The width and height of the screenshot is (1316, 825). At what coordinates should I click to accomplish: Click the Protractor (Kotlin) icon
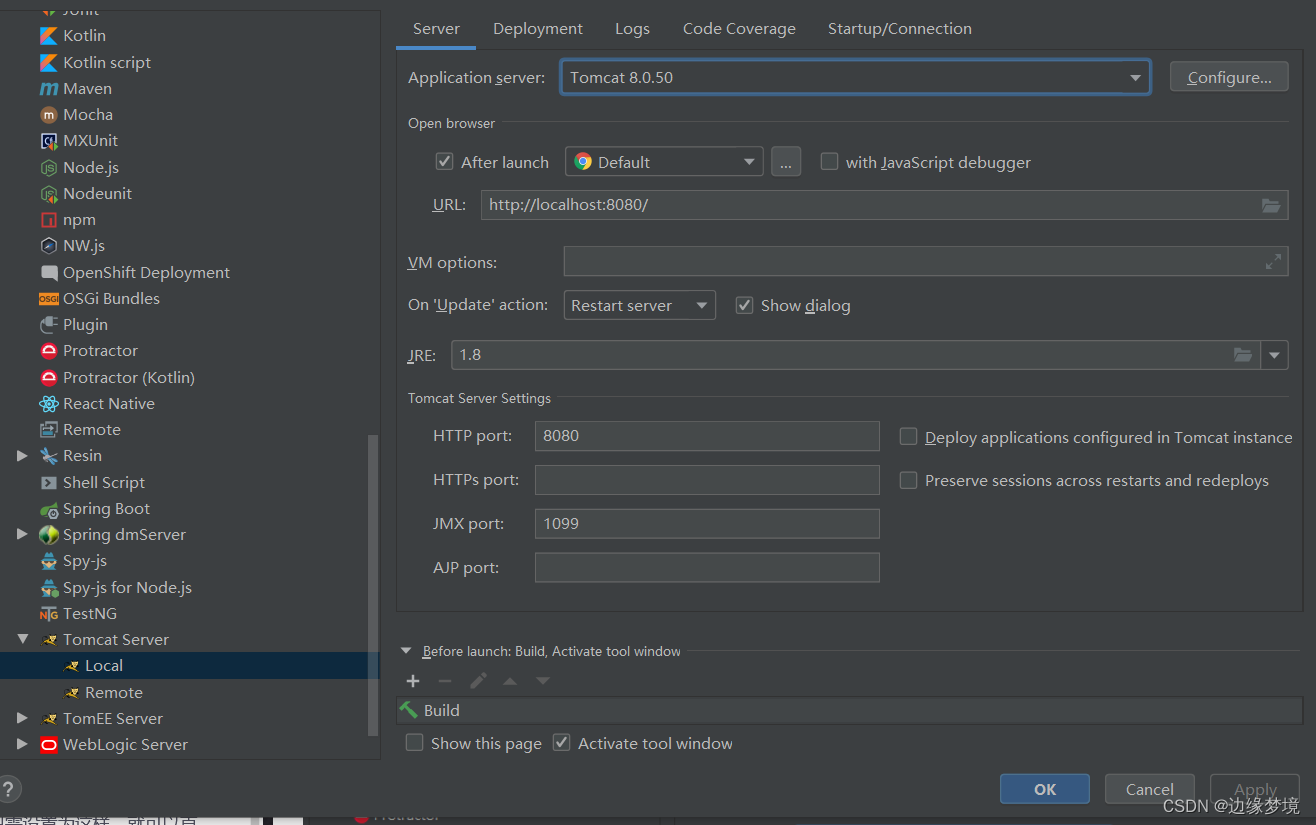(x=49, y=378)
